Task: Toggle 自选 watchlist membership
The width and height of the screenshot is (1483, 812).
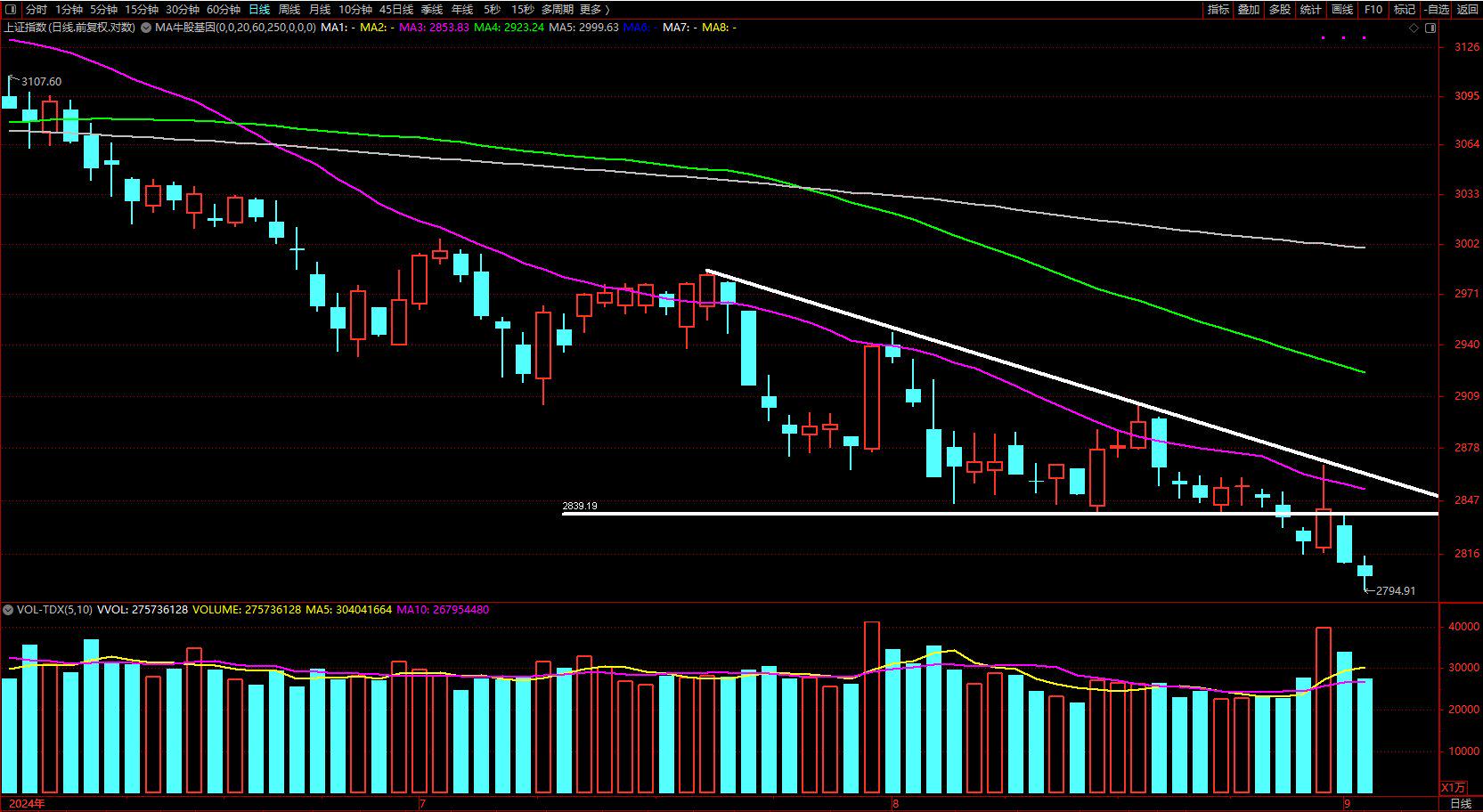Action: (1437, 10)
